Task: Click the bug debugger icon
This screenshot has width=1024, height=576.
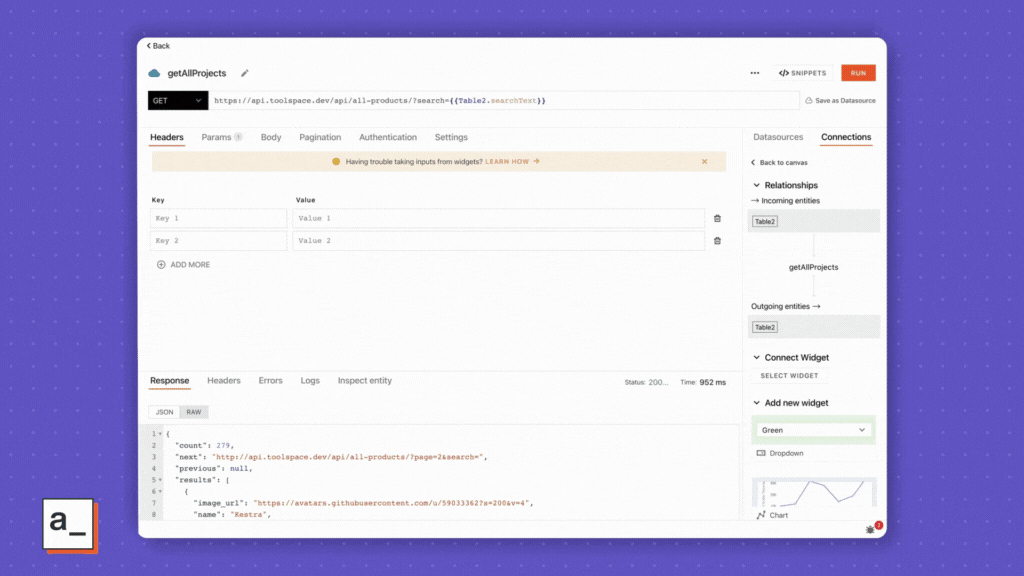Action: [870, 528]
